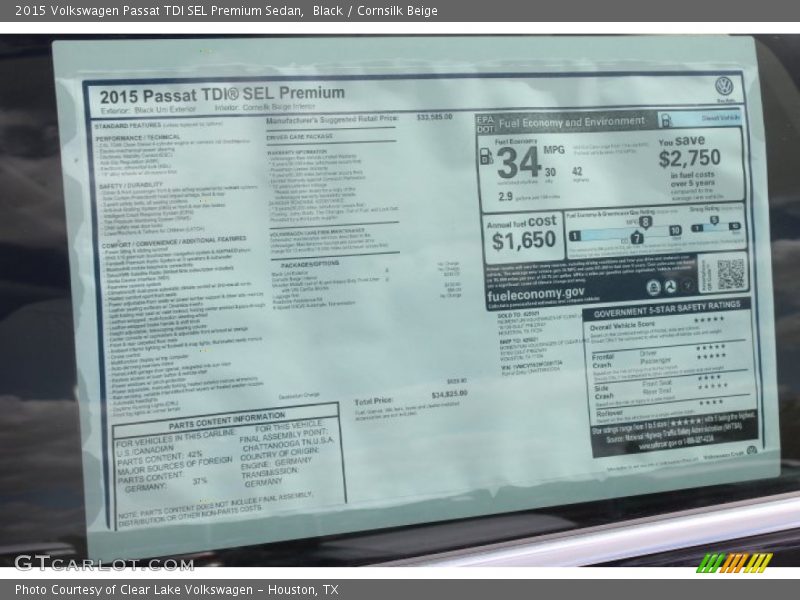Click the annual fuel cost '$1,650'

coord(524,241)
